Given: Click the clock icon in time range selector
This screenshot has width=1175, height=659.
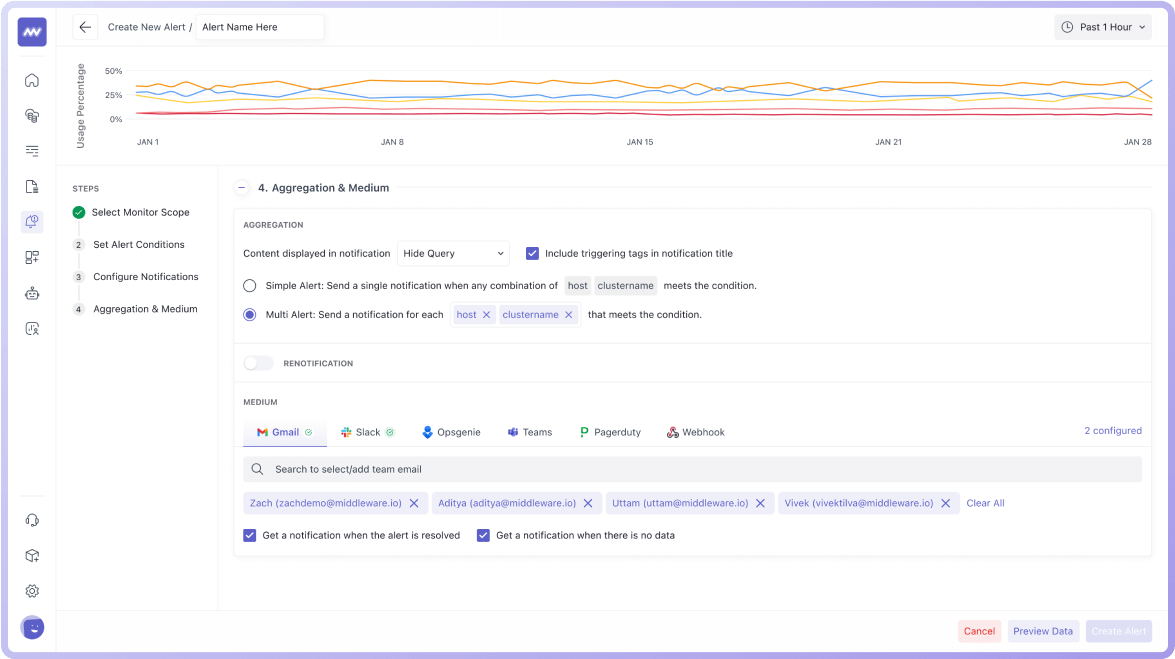Looking at the screenshot, I should (1067, 27).
